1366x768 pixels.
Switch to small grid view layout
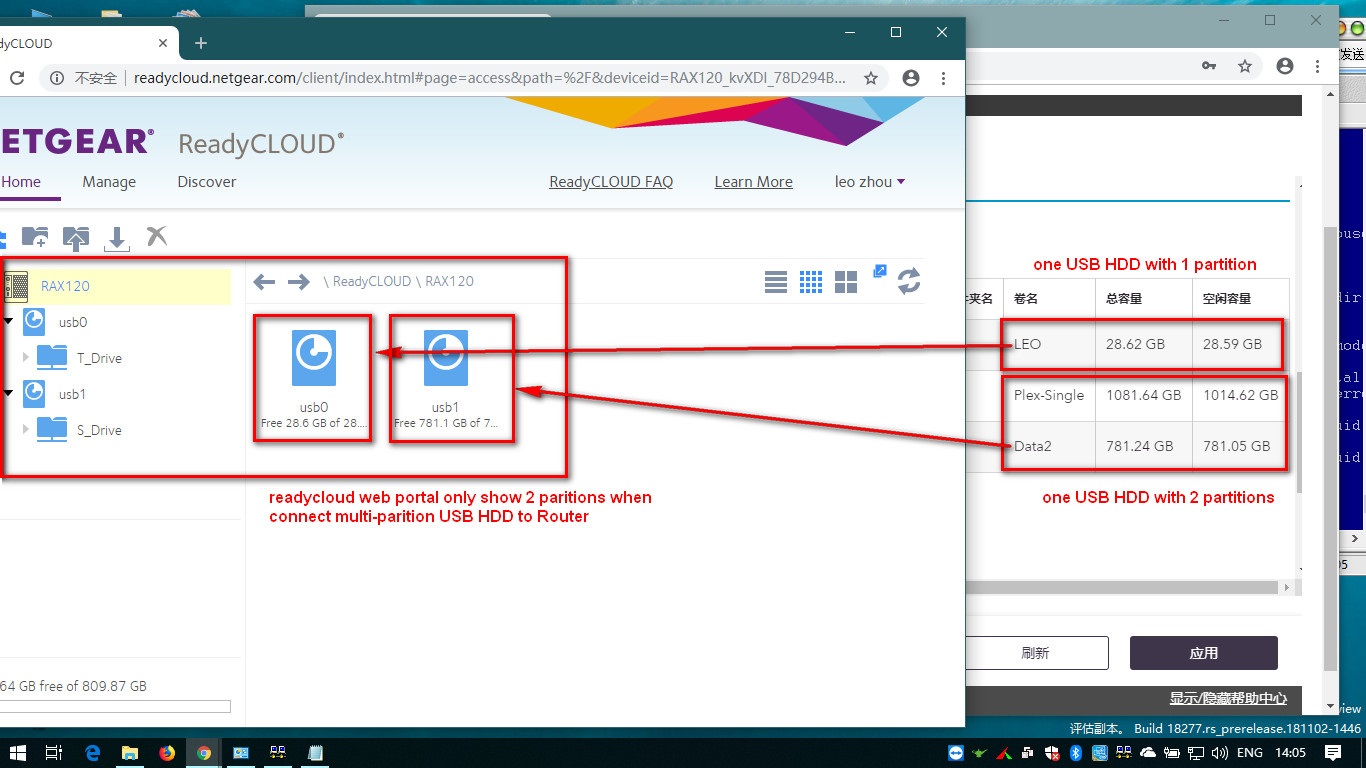click(811, 281)
